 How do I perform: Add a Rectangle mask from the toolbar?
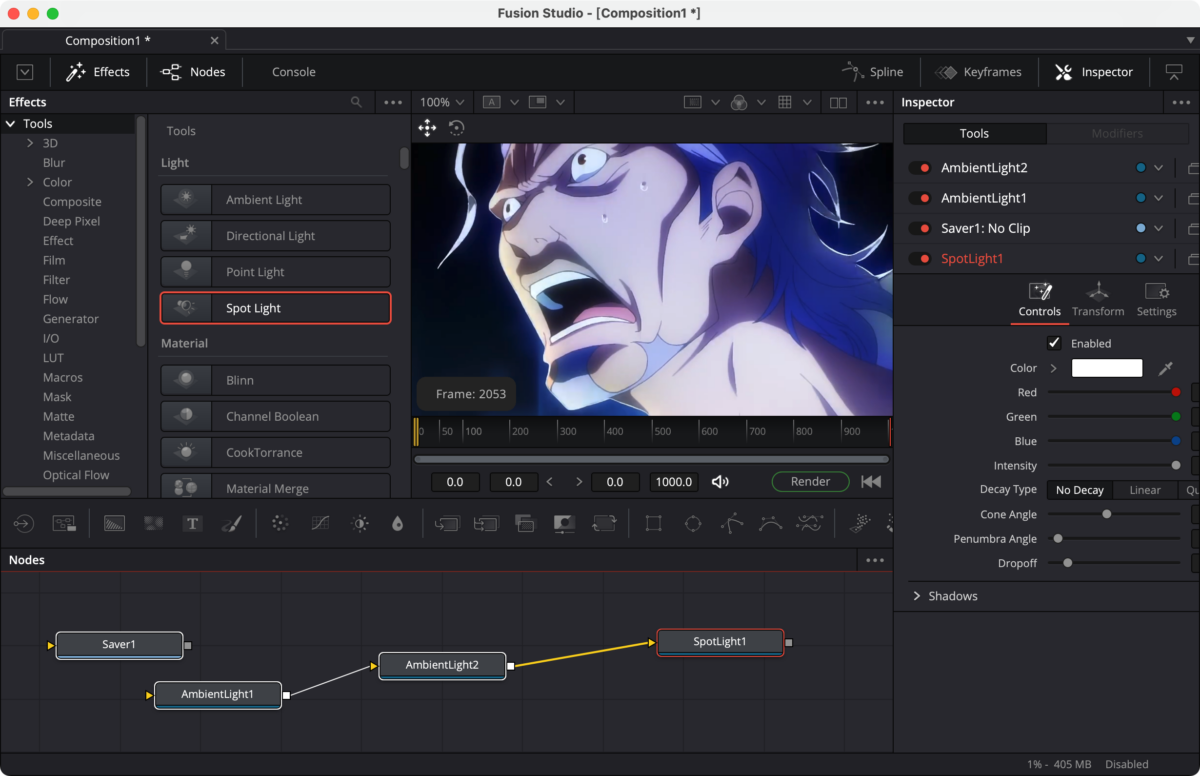click(x=653, y=523)
